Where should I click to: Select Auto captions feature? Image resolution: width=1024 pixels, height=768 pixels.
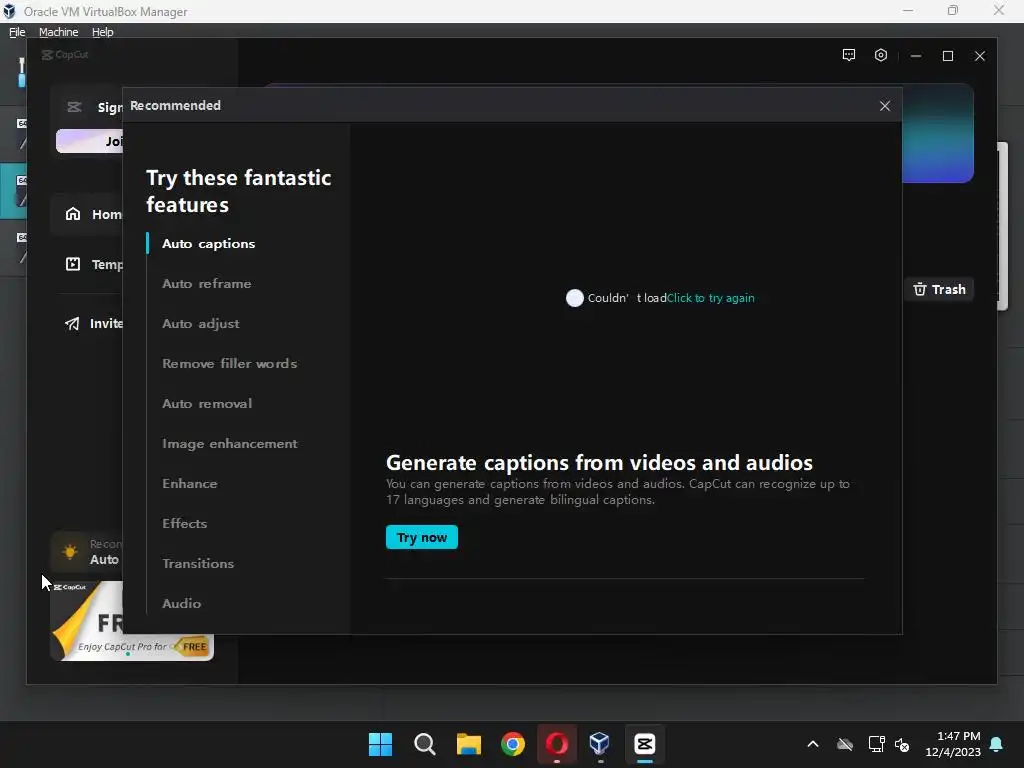point(208,244)
